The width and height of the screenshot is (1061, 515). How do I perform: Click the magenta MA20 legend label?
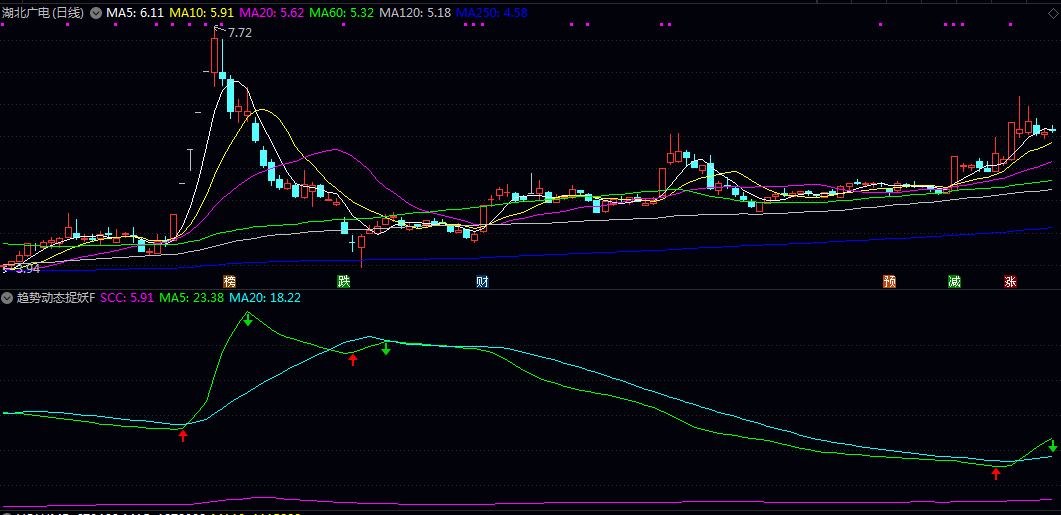click(271, 13)
